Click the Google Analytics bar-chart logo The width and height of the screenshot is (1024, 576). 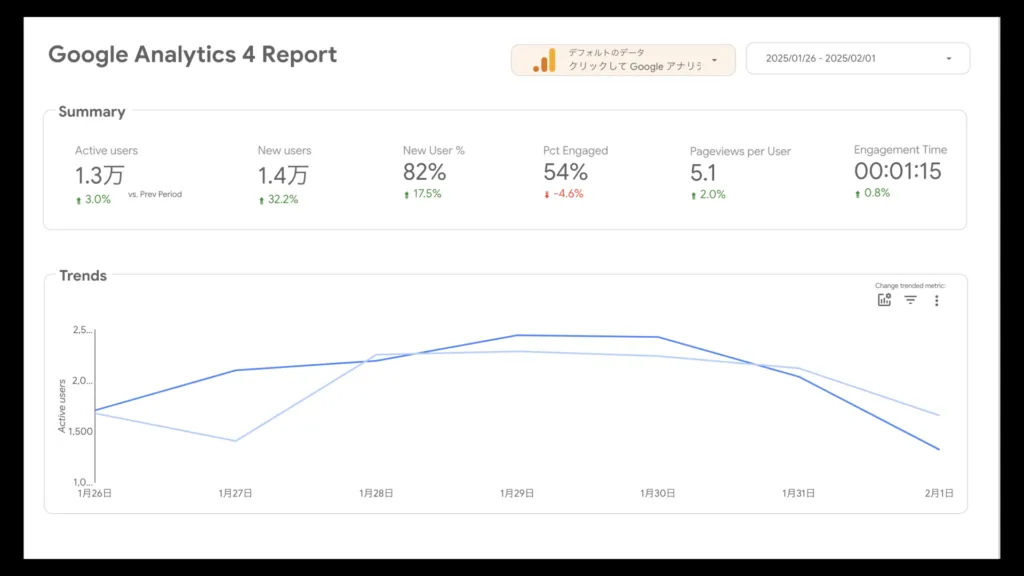(544, 60)
